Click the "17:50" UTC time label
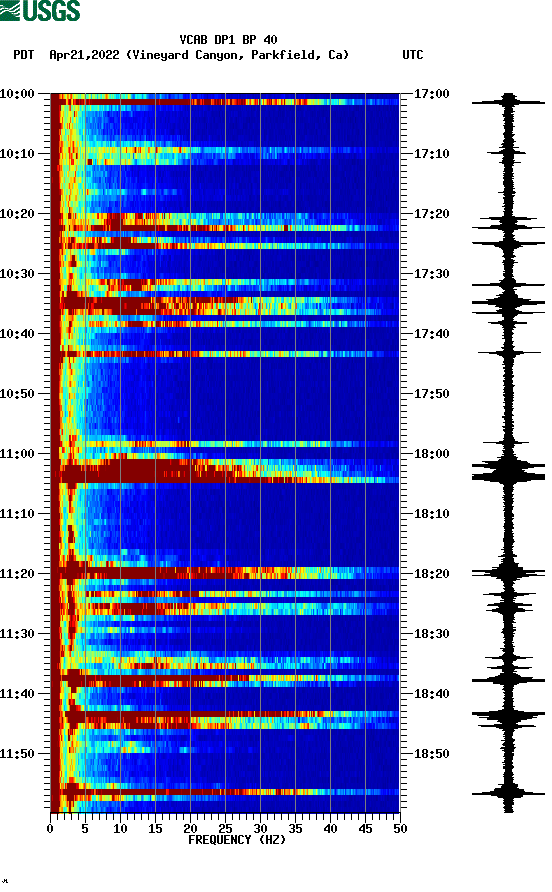This screenshot has height=892, width=552. (431, 394)
